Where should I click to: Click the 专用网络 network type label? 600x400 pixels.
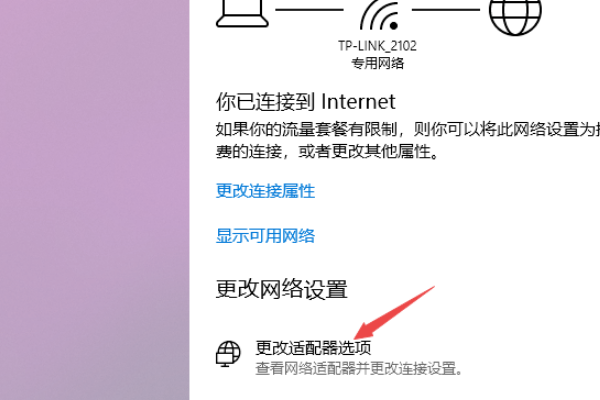click(x=378, y=63)
